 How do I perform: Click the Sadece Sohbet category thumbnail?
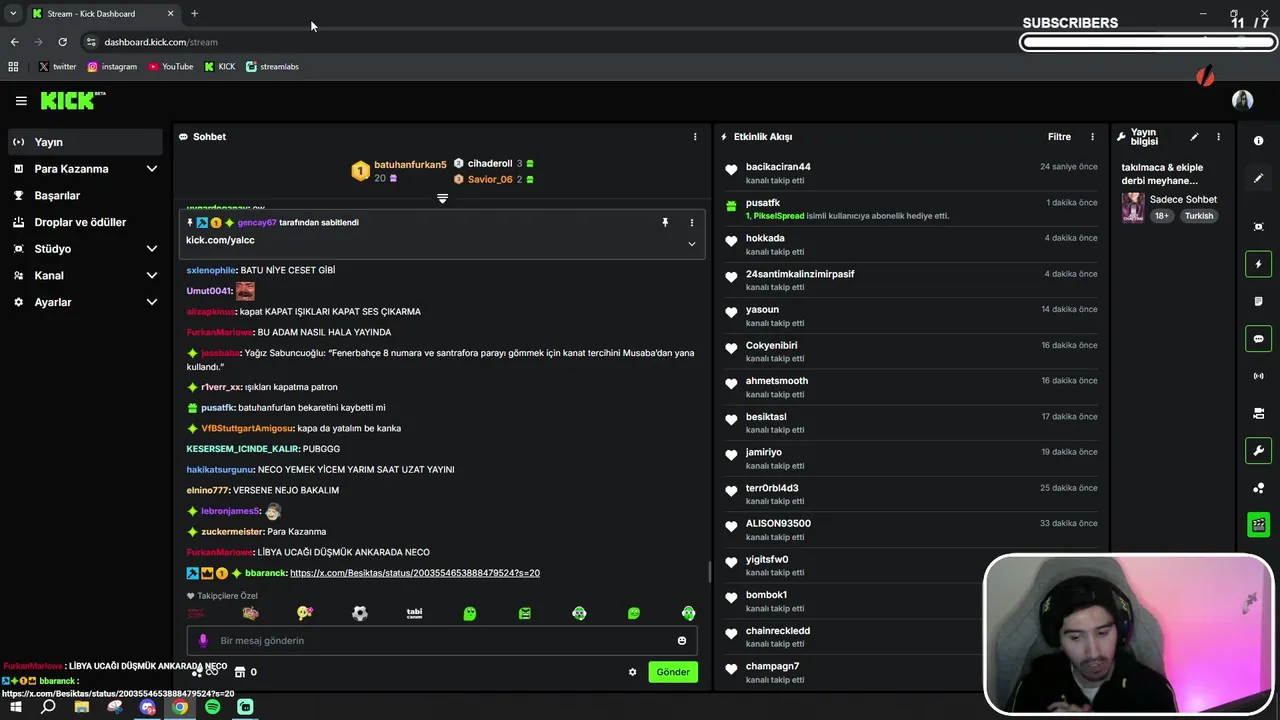(x=1133, y=207)
